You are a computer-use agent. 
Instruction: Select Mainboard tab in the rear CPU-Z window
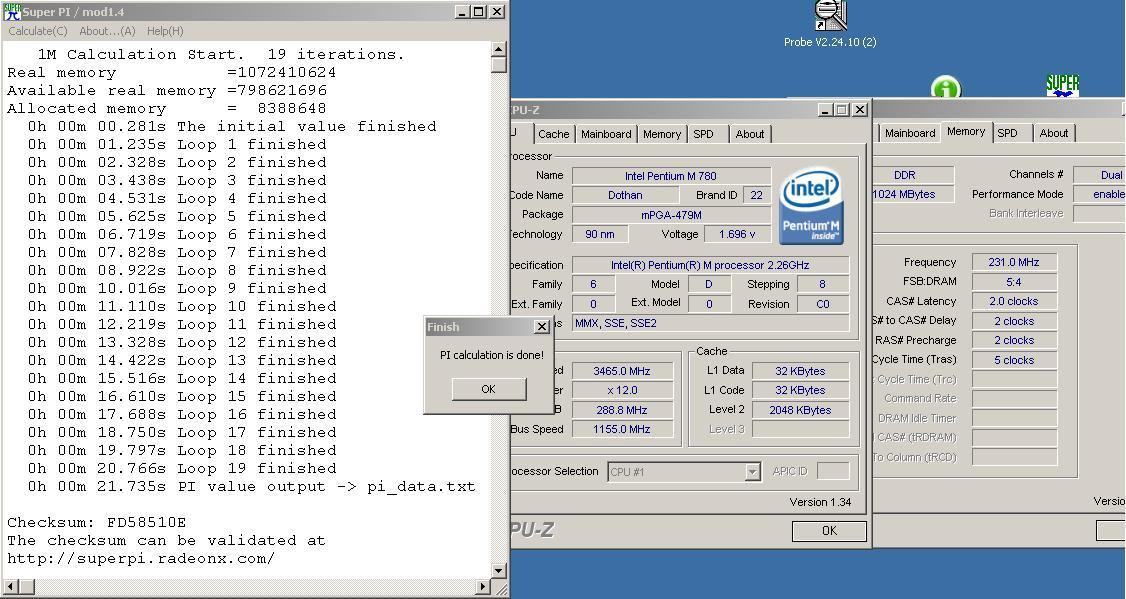point(910,133)
